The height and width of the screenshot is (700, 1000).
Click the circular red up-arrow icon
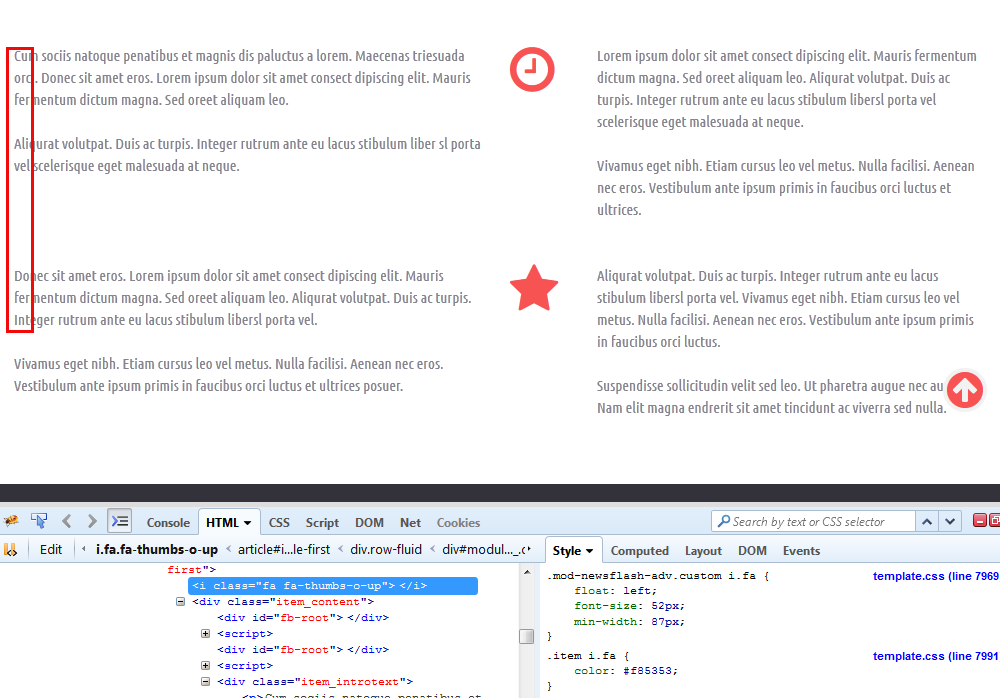pyautogui.click(x=965, y=392)
